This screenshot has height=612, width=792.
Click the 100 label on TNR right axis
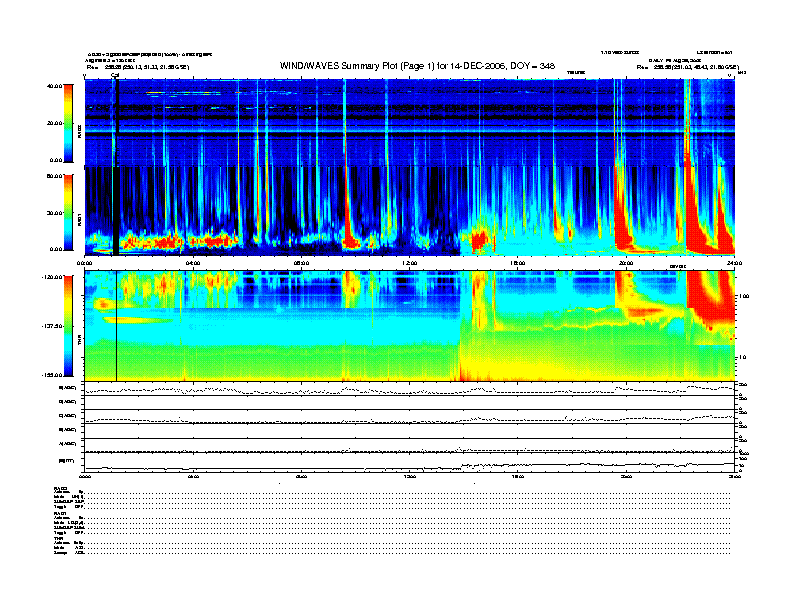click(x=744, y=296)
